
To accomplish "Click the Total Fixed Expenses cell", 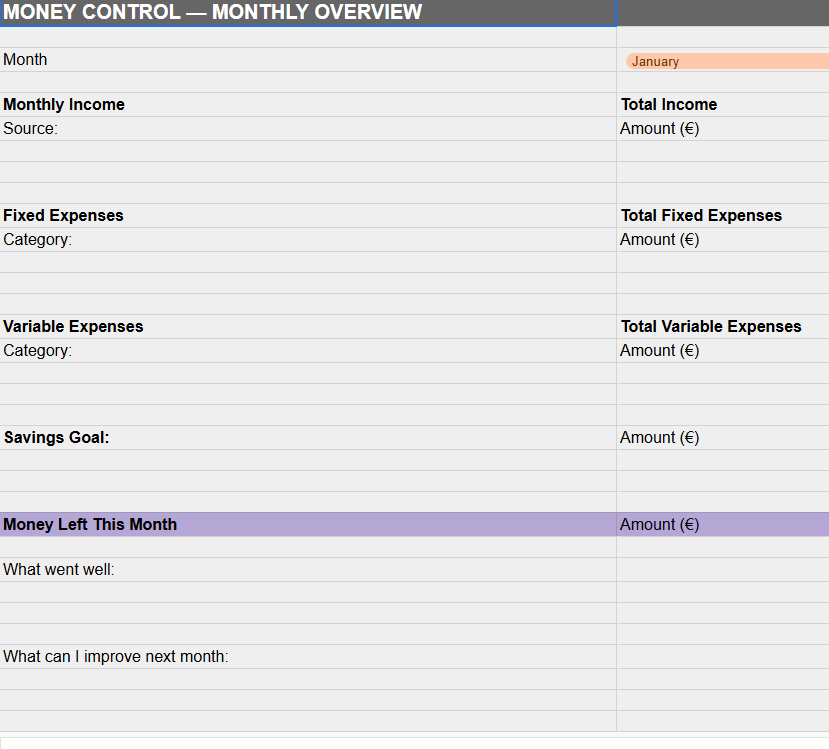I will pos(722,216).
